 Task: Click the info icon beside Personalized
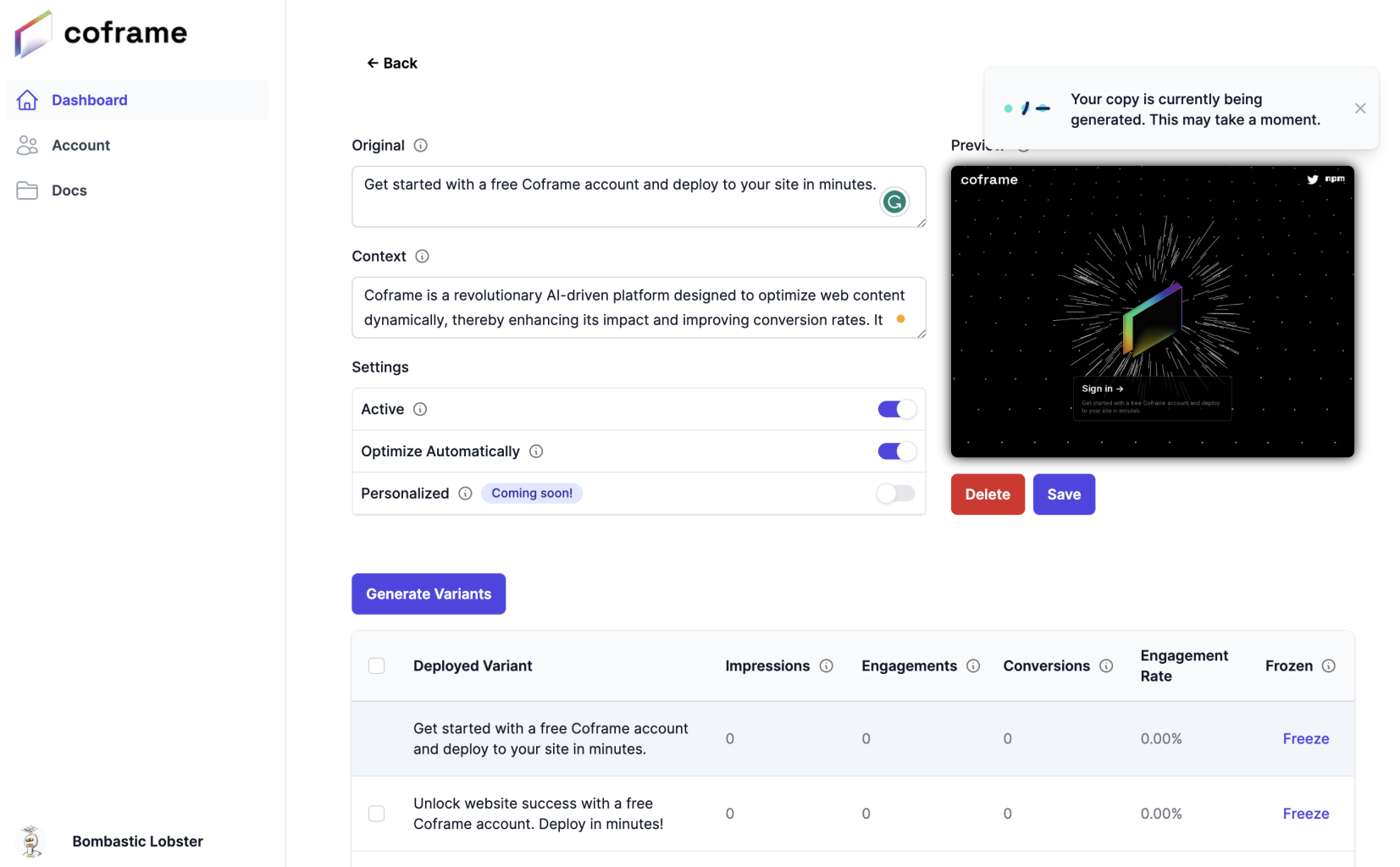pyautogui.click(x=465, y=494)
